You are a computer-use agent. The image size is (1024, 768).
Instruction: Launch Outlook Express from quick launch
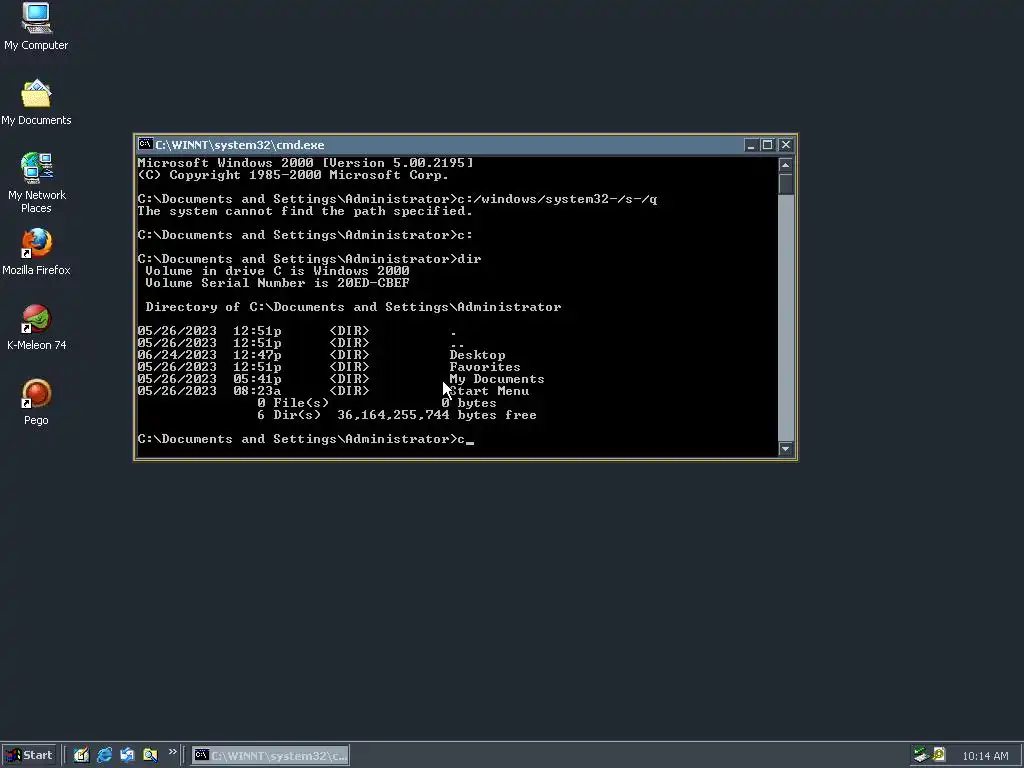(x=127, y=755)
